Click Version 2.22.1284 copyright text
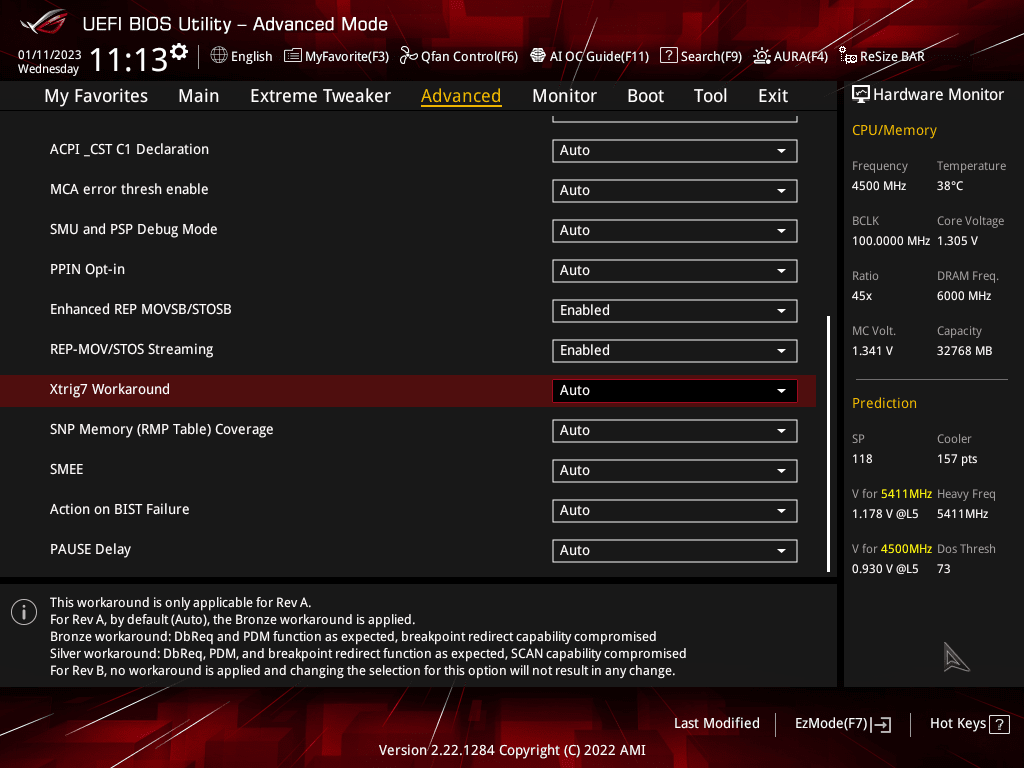1024x768 pixels. tap(512, 750)
